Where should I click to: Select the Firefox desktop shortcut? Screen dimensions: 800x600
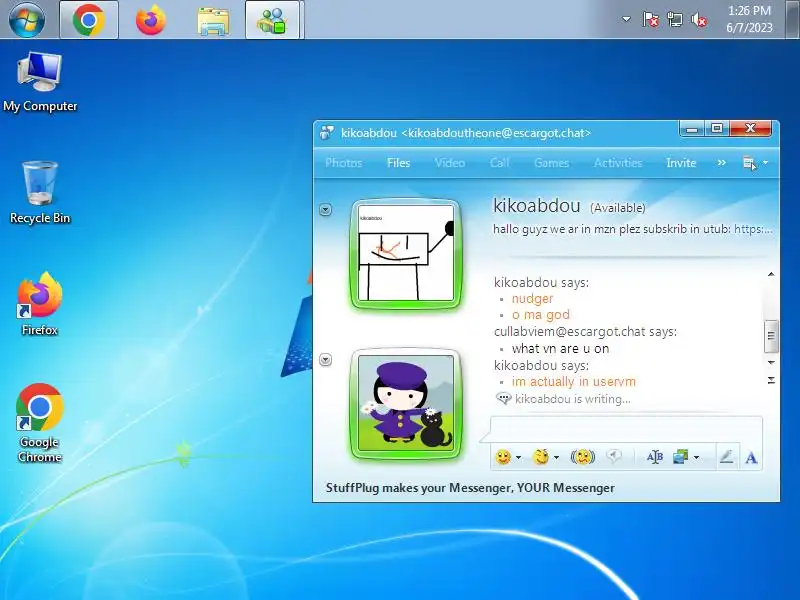tap(40, 304)
